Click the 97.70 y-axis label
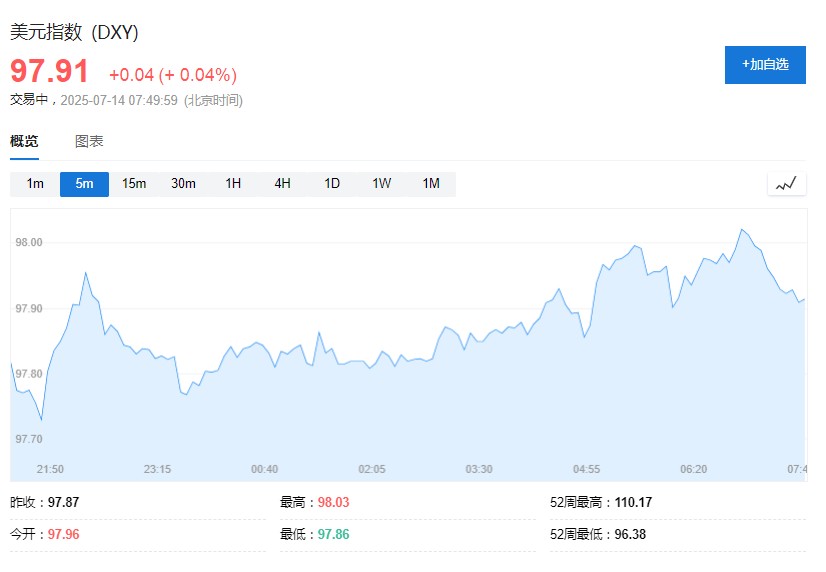 [x=28, y=439]
